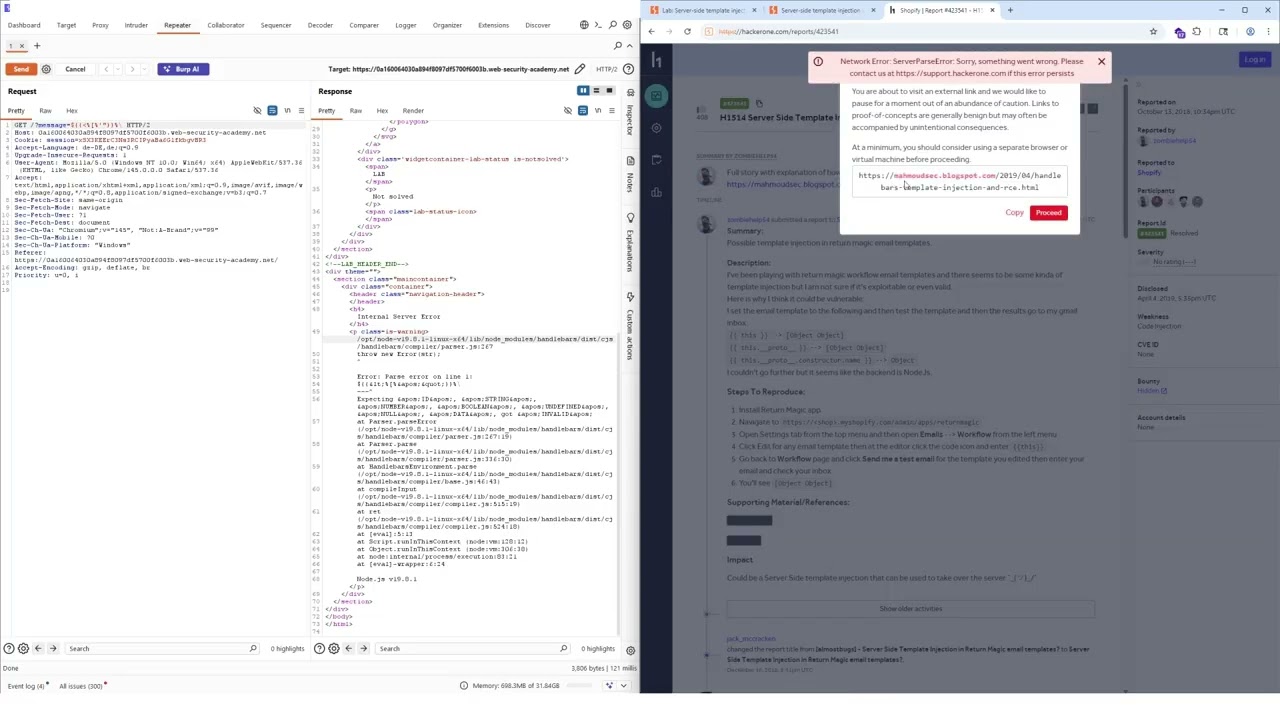Open Custom actions side panel
The height and width of the screenshot is (720, 1280).
[x=630, y=328]
